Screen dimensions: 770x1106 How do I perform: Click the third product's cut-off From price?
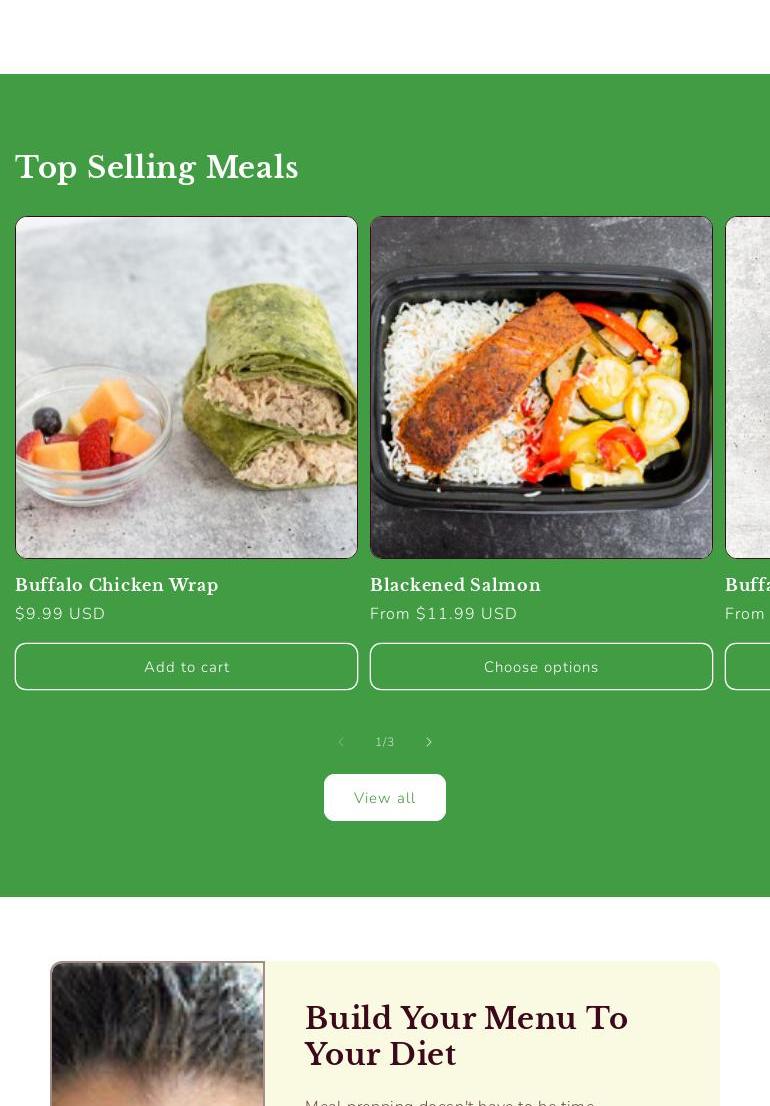pos(746,614)
